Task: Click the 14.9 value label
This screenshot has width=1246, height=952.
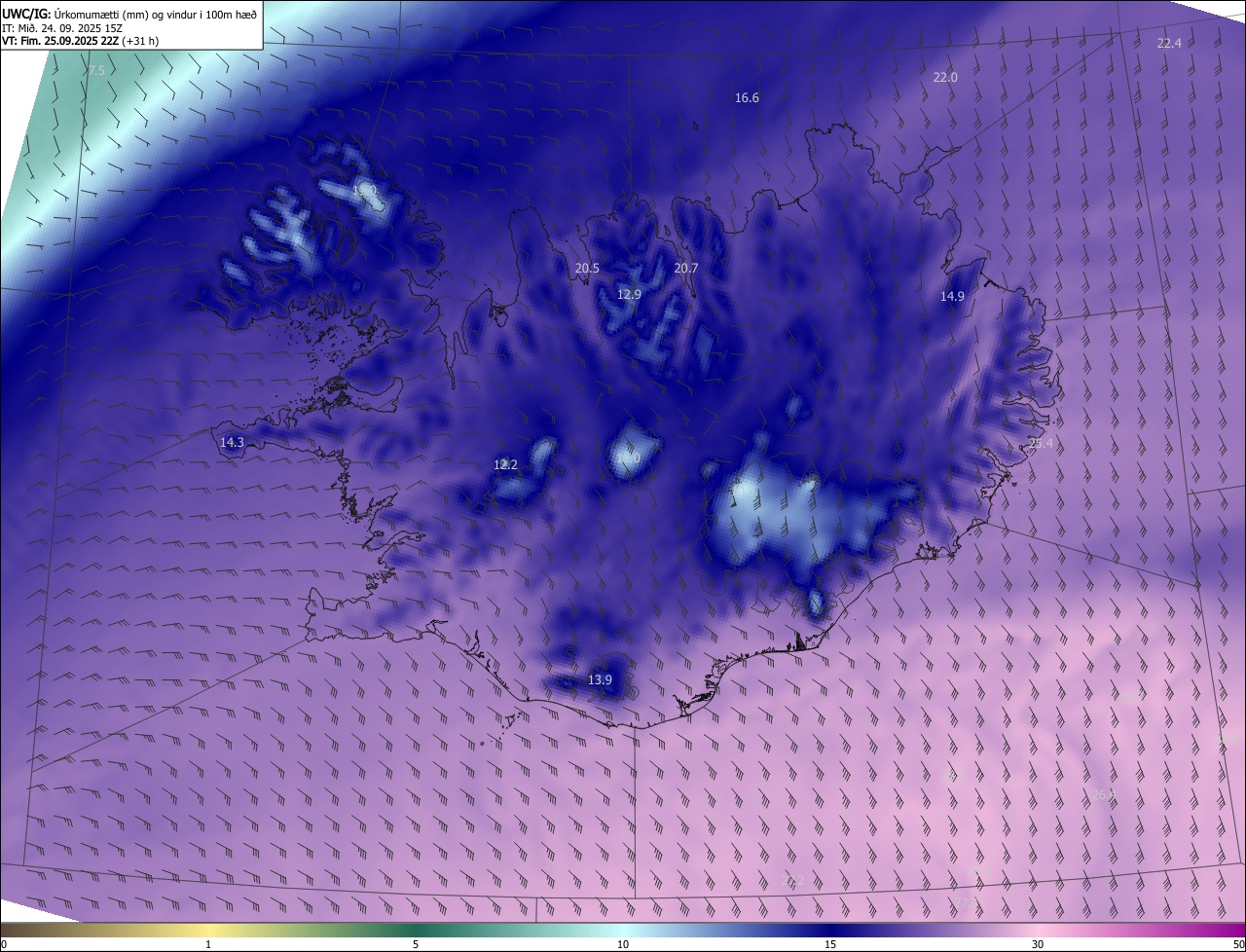Action: pos(952,296)
